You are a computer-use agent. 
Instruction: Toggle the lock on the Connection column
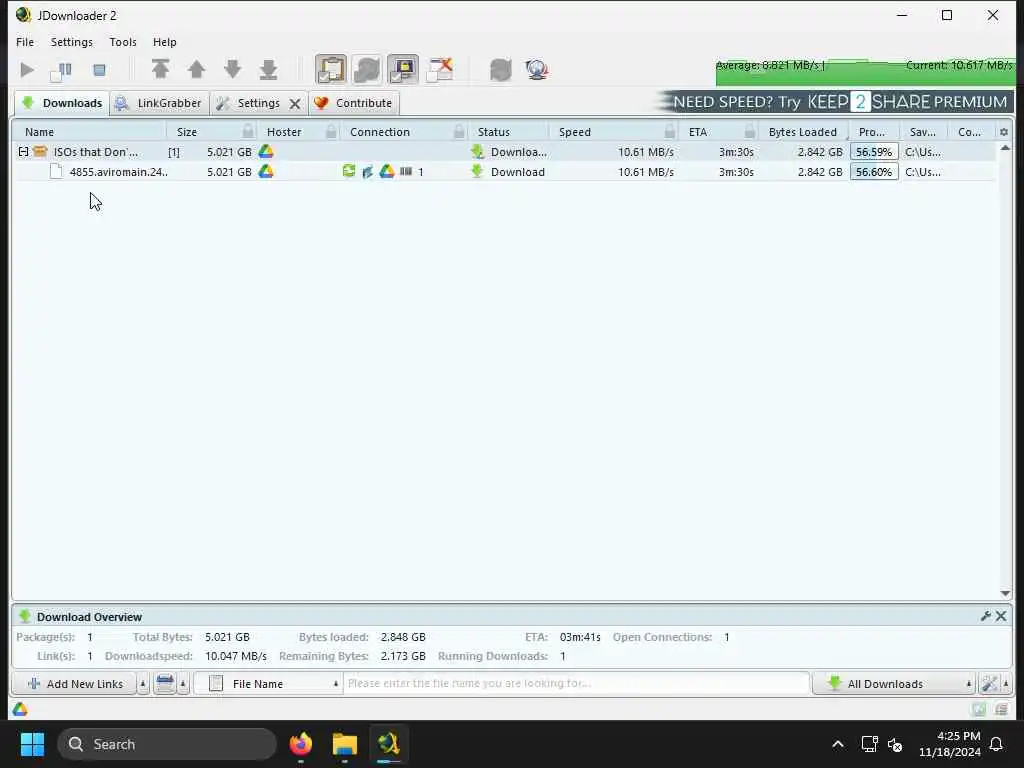coord(459,131)
